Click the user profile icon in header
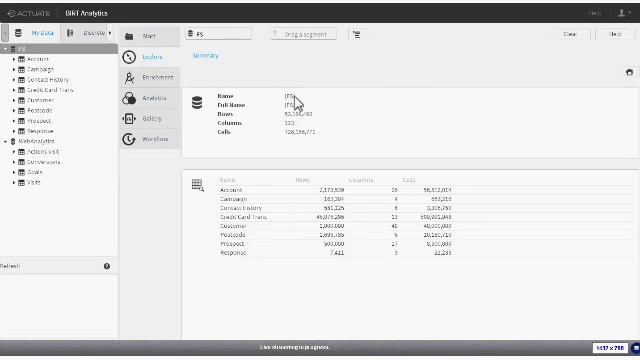Screen dimensions: 640x360 pos(621,13)
